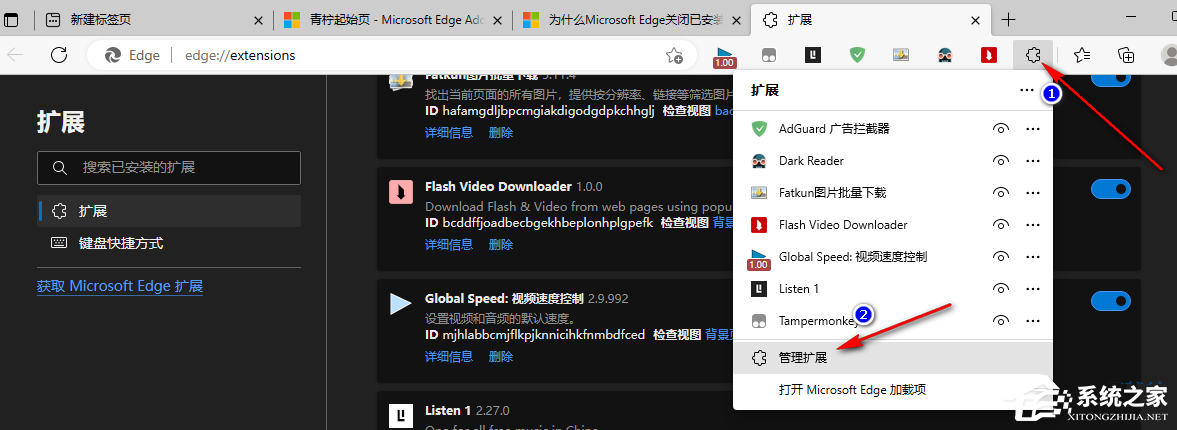1177x430 pixels.
Task: Open the Global Speed toolbar icon
Action: 724,56
